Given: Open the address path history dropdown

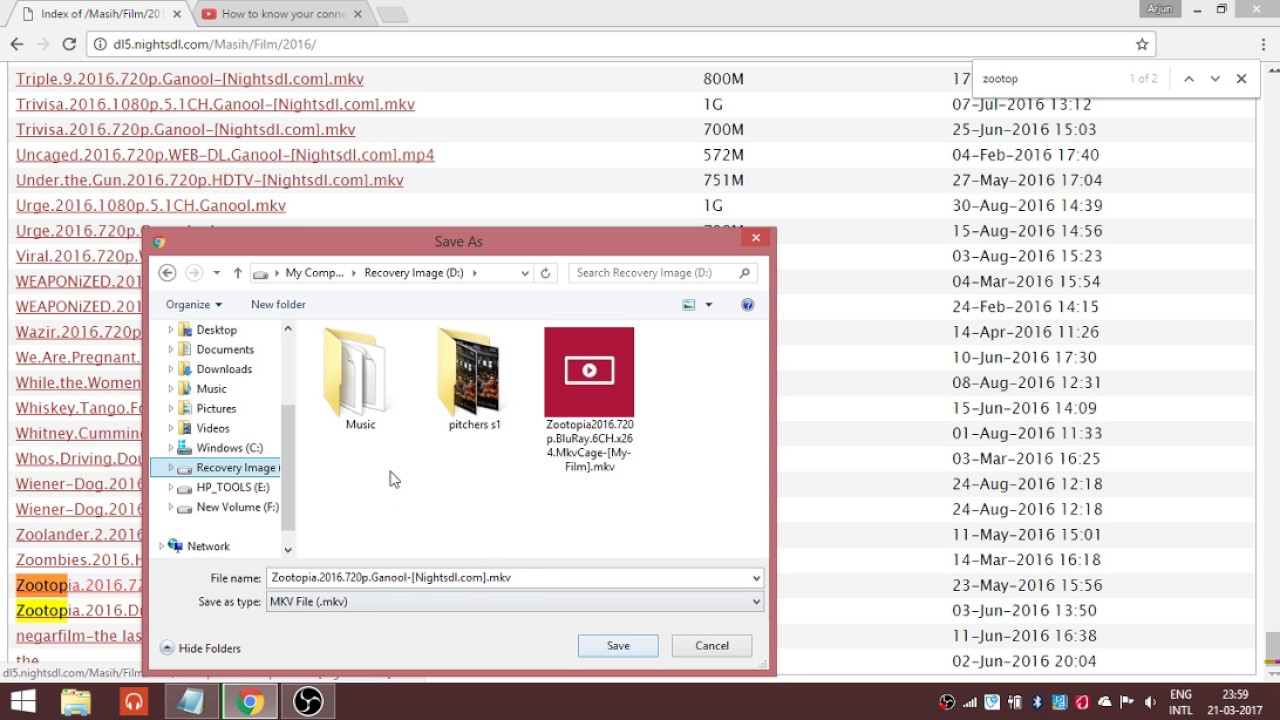Looking at the screenshot, I should pos(524,273).
